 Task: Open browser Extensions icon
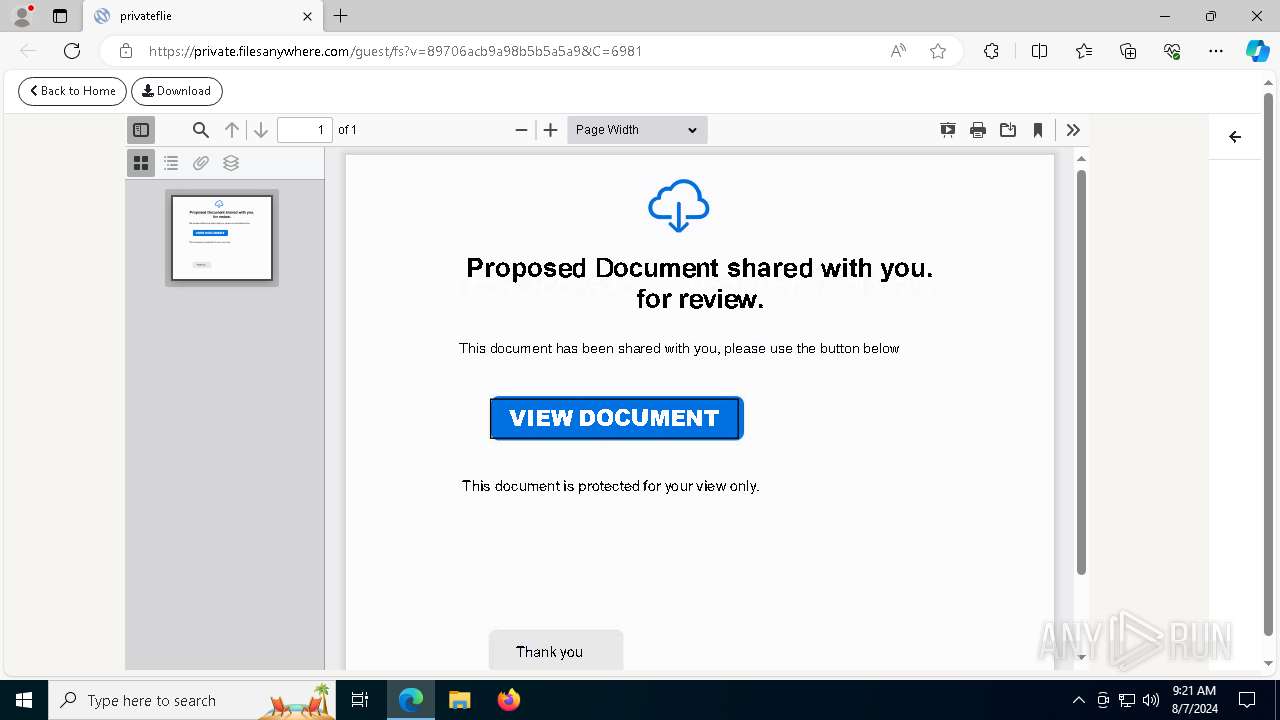click(x=991, y=51)
